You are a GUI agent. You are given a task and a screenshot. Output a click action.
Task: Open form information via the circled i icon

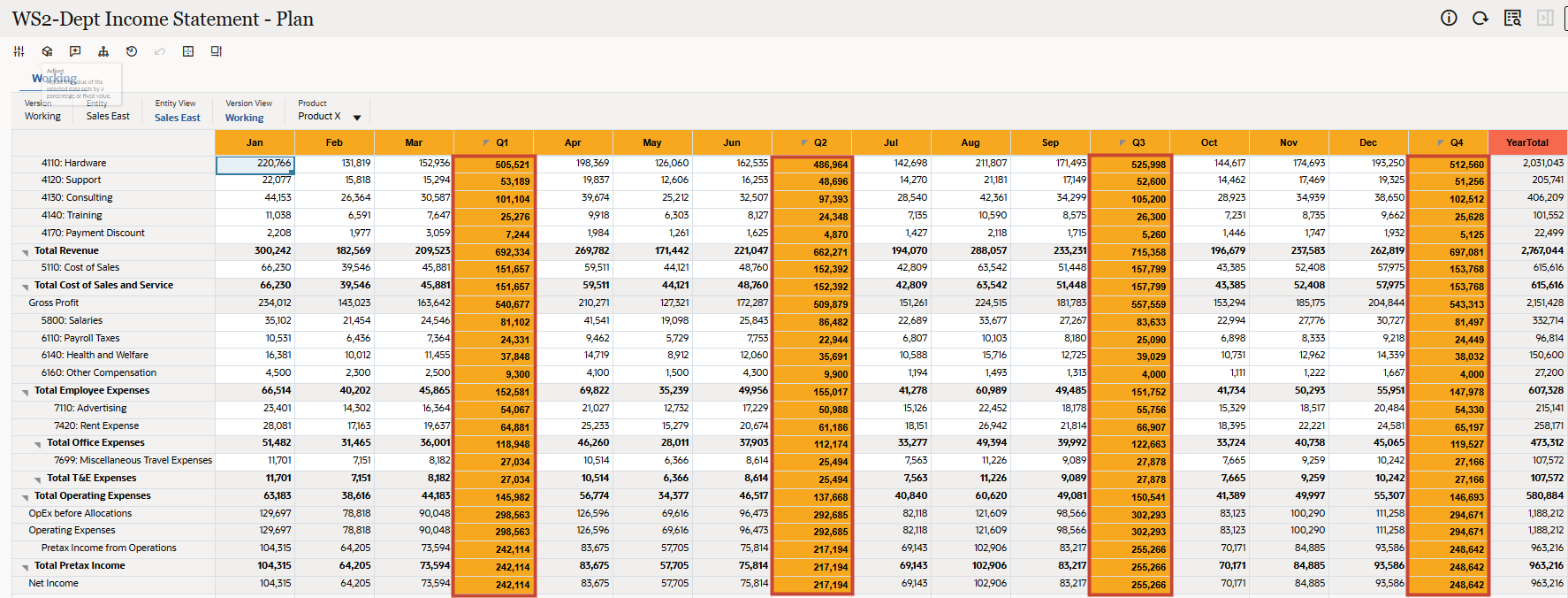[x=1449, y=18]
